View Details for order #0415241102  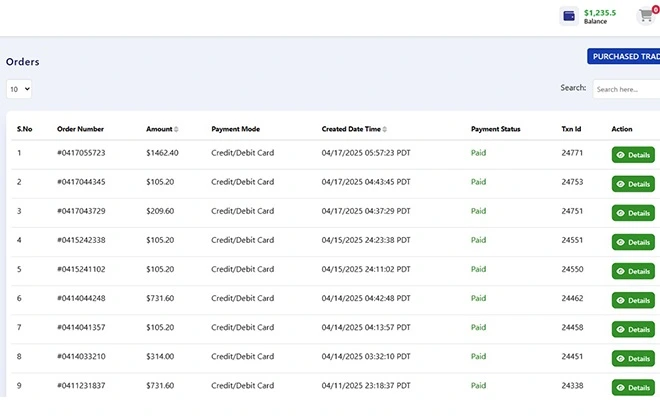pos(633,271)
